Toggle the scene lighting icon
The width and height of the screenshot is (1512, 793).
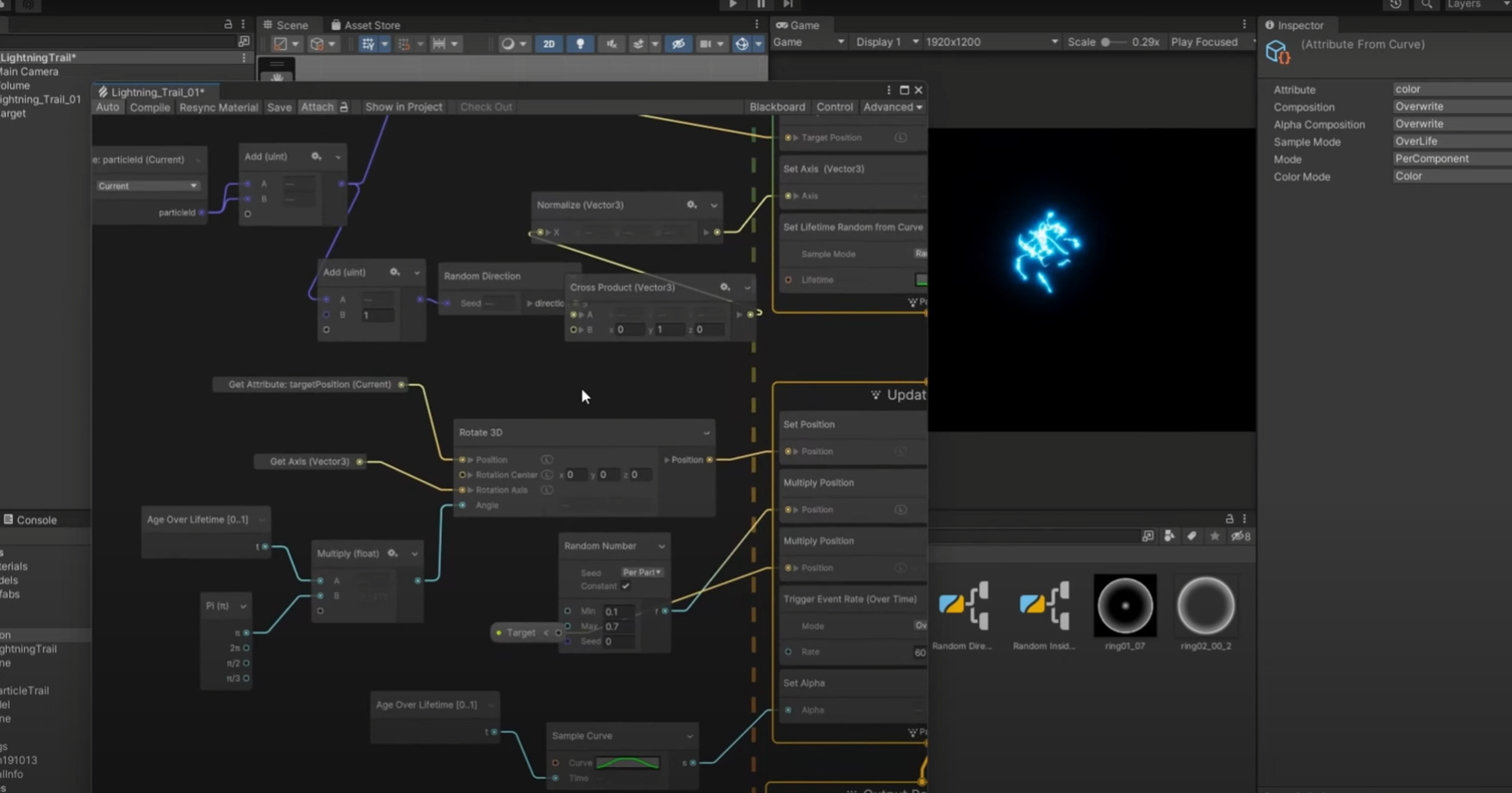coord(581,43)
